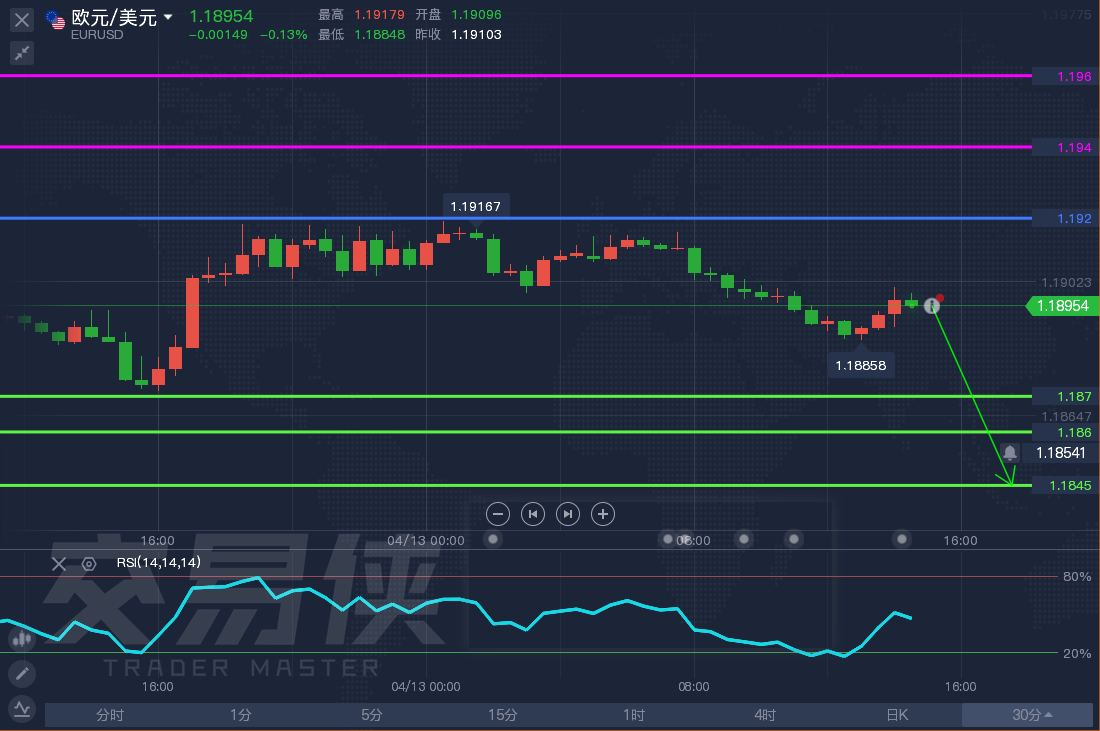Expand the 30分 timeframe dropdown
1100x731 pixels.
click(1027, 715)
